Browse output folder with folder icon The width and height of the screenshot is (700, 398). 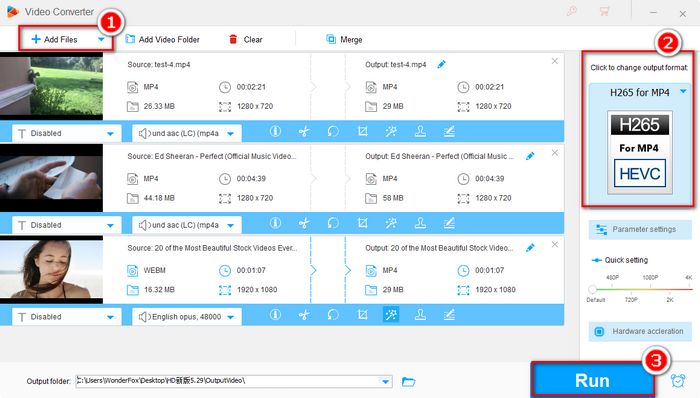(x=408, y=381)
